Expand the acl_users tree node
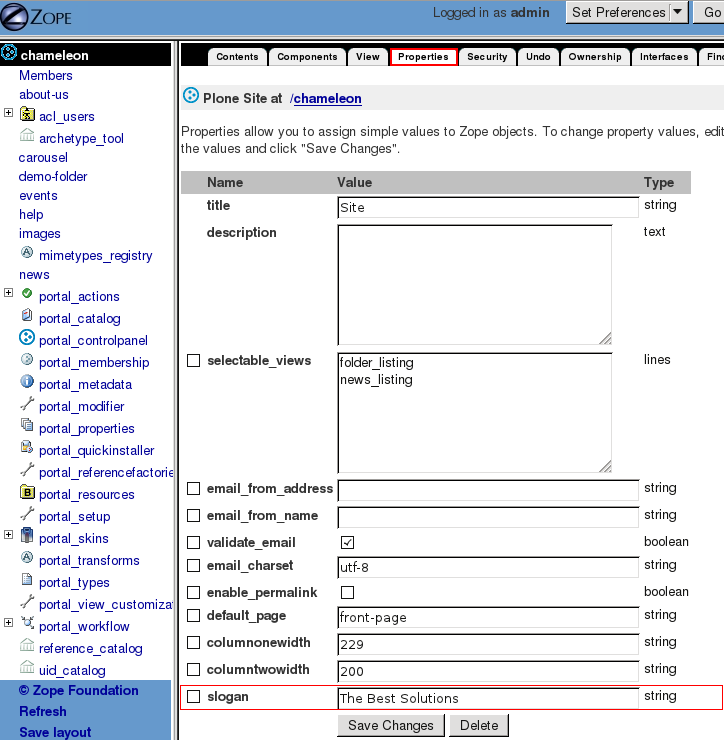 8,112
